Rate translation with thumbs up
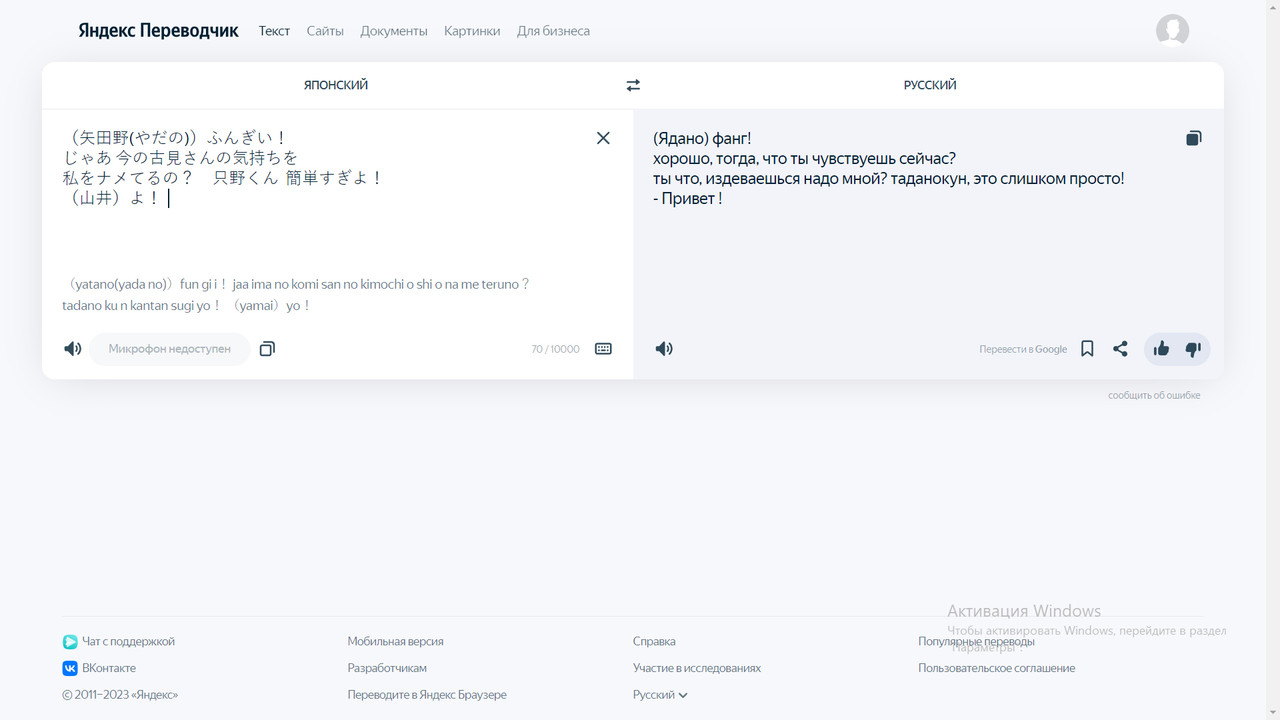Viewport: 1280px width, 720px height. click(x=1161, y=349)
